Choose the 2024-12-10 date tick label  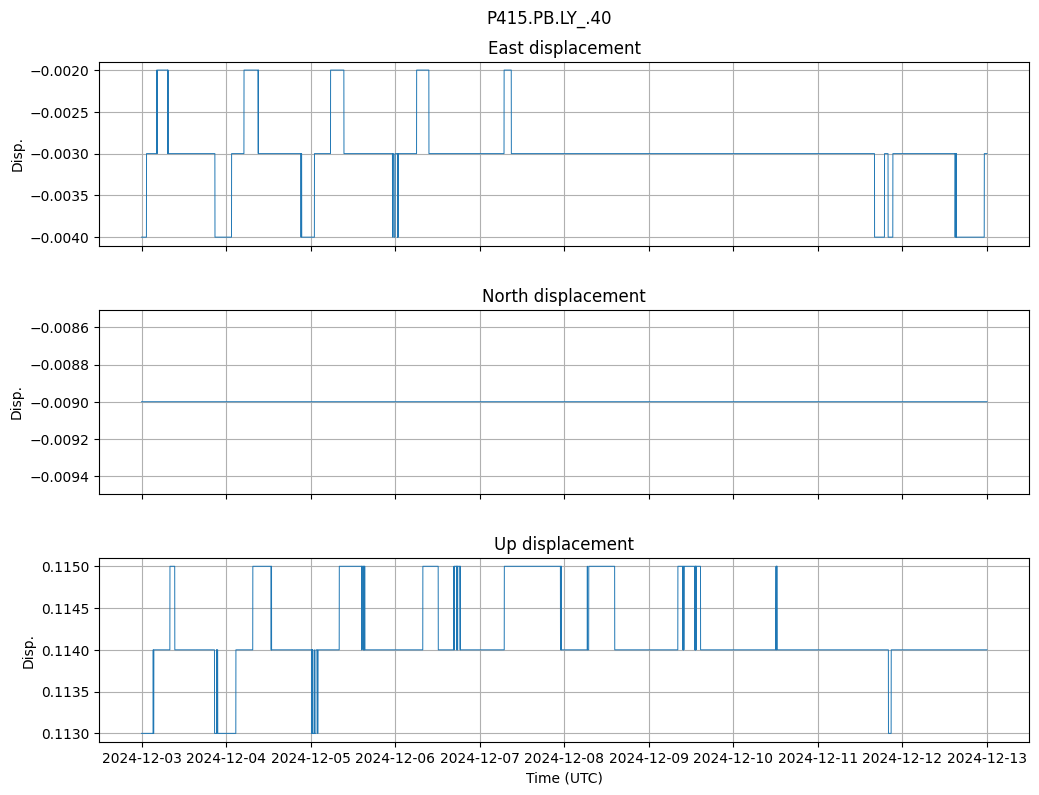point(733,759)
